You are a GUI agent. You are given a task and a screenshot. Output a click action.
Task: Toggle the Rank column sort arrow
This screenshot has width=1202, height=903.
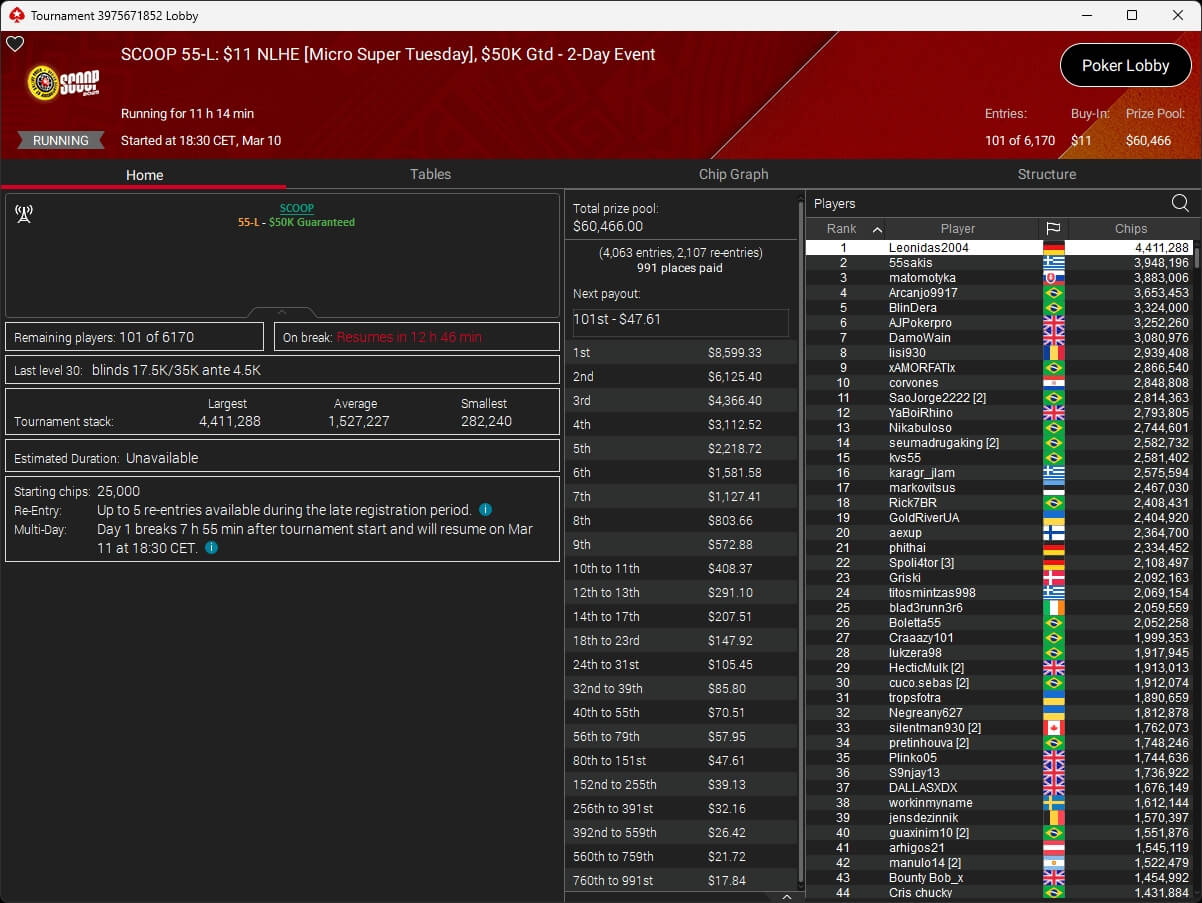coord(877,229)
